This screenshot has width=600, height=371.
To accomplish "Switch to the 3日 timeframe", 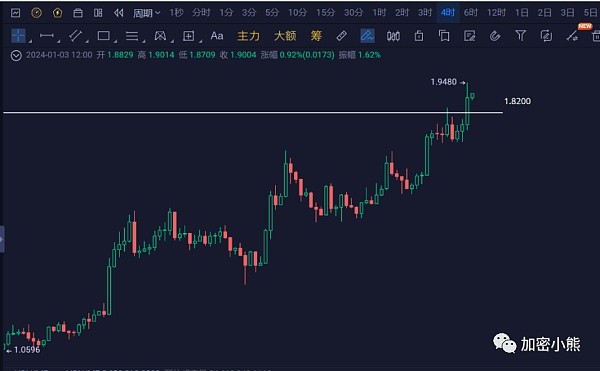I will tap(567, 13).
